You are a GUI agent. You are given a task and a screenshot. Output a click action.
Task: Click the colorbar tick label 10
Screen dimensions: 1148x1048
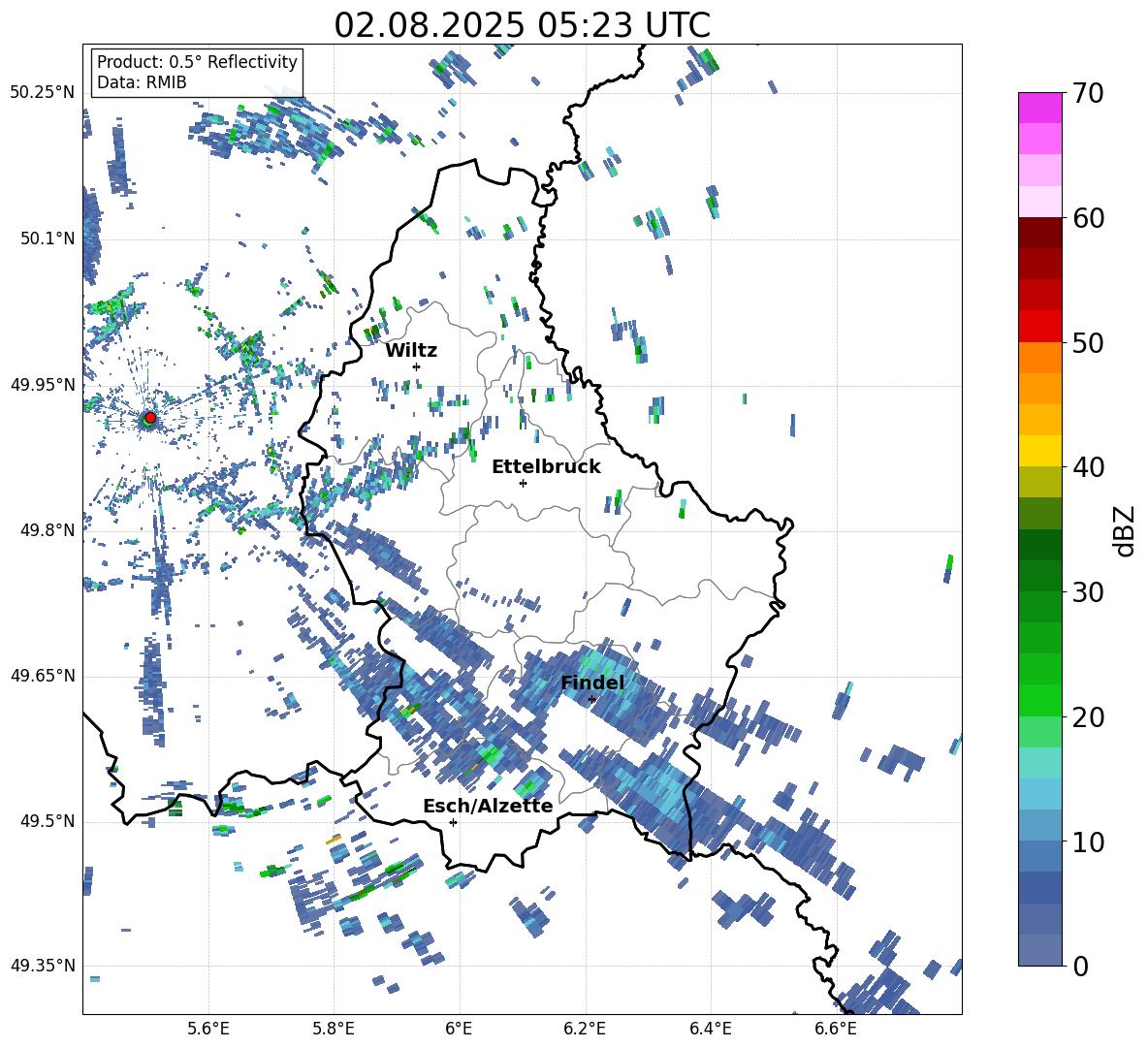tap(1088, 842)
